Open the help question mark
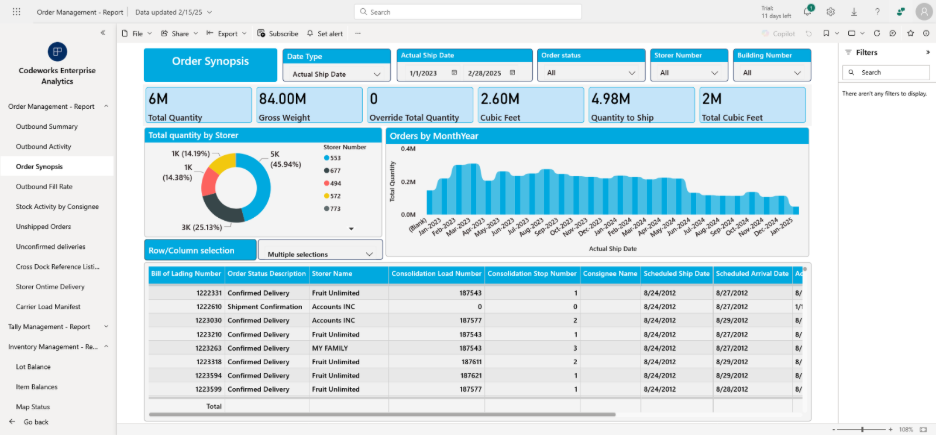This screenshot has height=435, width=936. click(x=877, y=11)
